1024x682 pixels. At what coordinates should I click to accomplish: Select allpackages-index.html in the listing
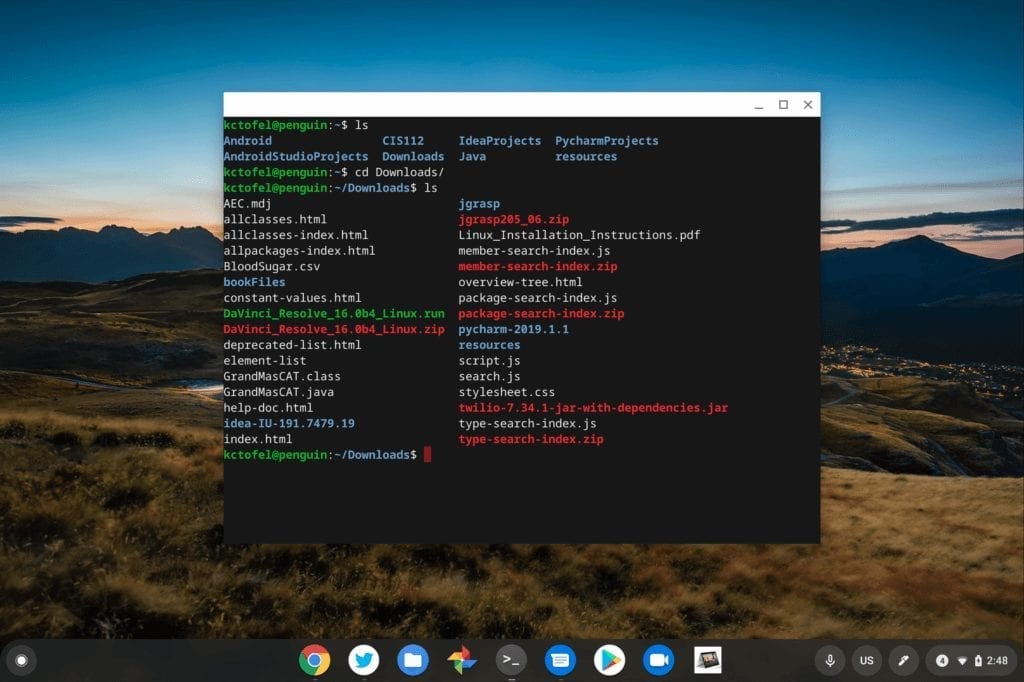tap(299, 251)
